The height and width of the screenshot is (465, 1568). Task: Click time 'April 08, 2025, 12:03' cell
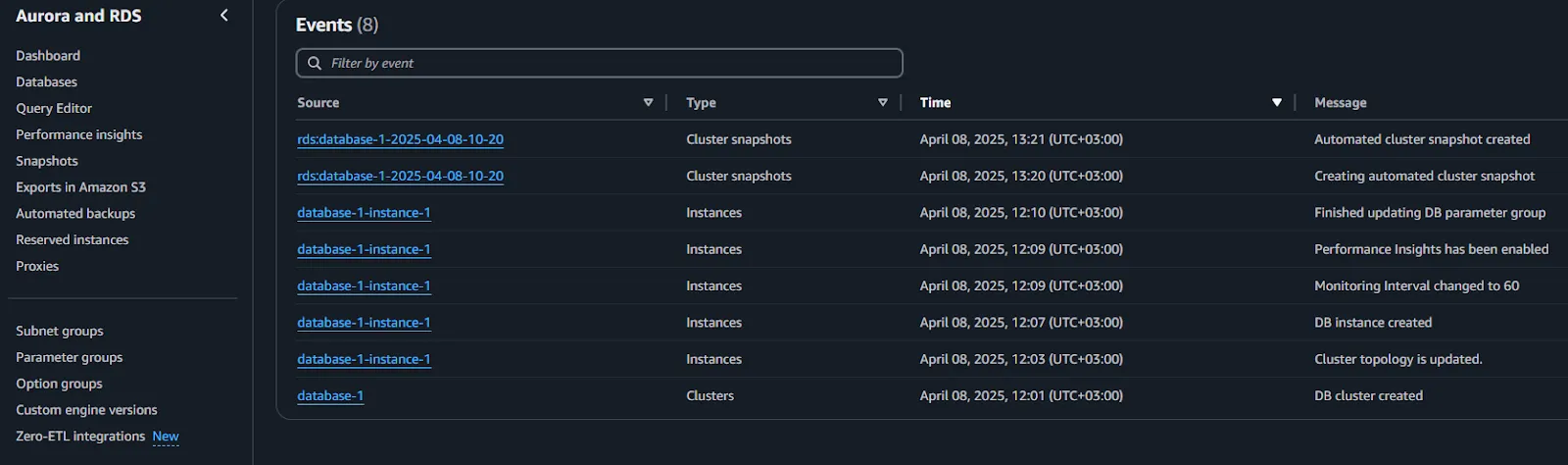click(x=1021, y=359)
